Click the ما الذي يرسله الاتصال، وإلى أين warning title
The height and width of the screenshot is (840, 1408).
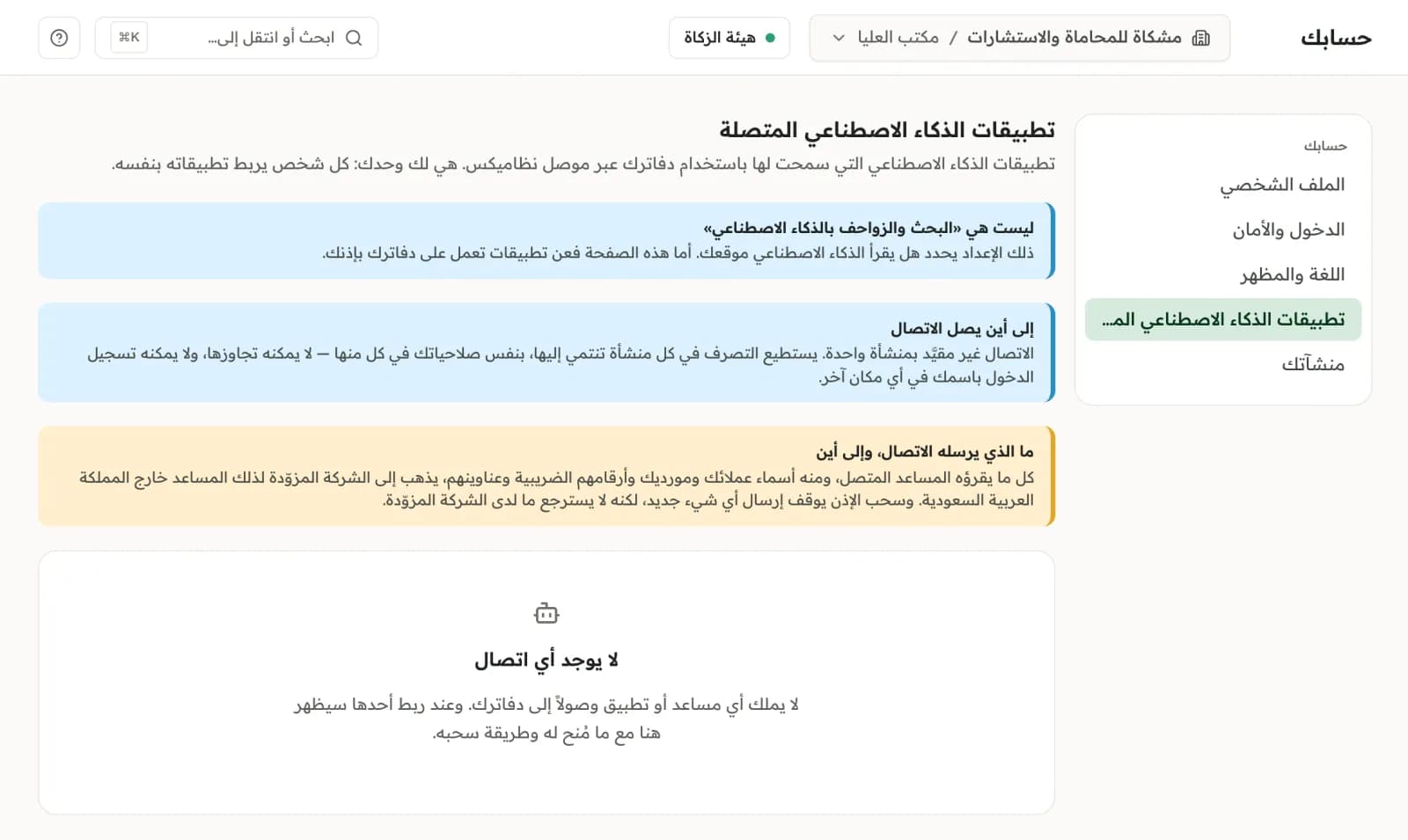pyautogui.click(x=925, y=452)
